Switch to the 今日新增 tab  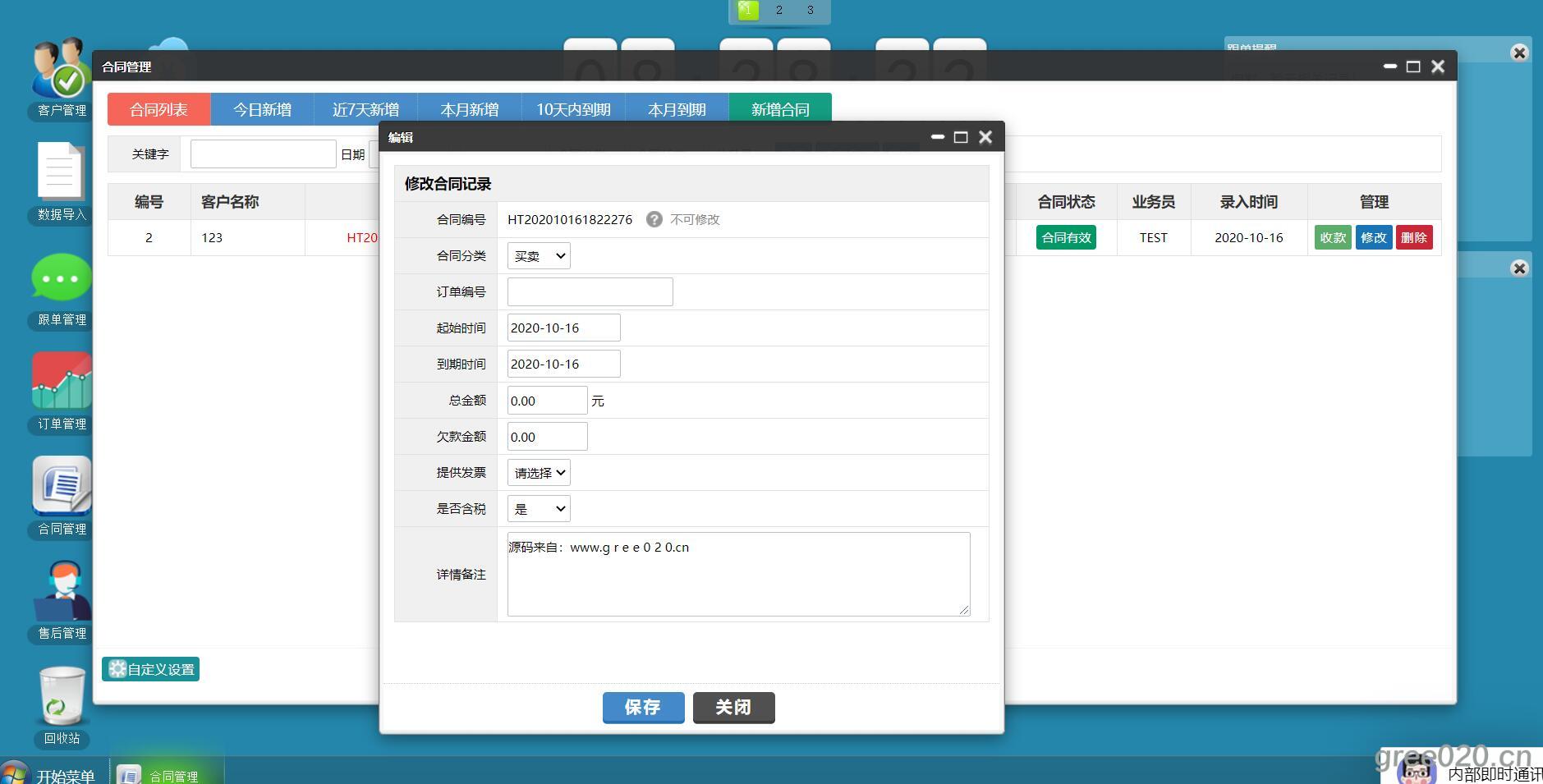click(262, 109)
